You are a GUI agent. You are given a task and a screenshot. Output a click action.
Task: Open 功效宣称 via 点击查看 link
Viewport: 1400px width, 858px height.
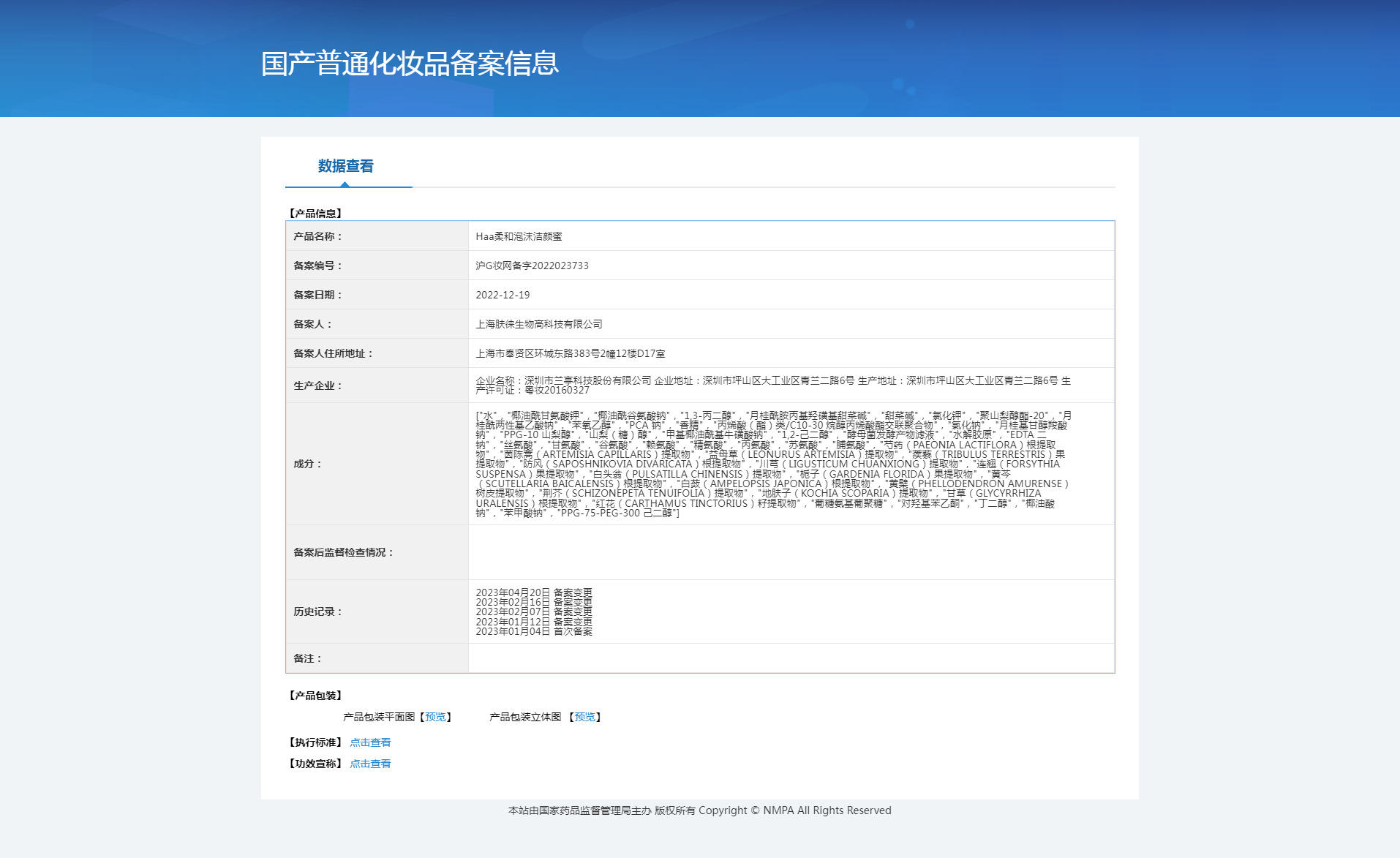click(370, 763)
